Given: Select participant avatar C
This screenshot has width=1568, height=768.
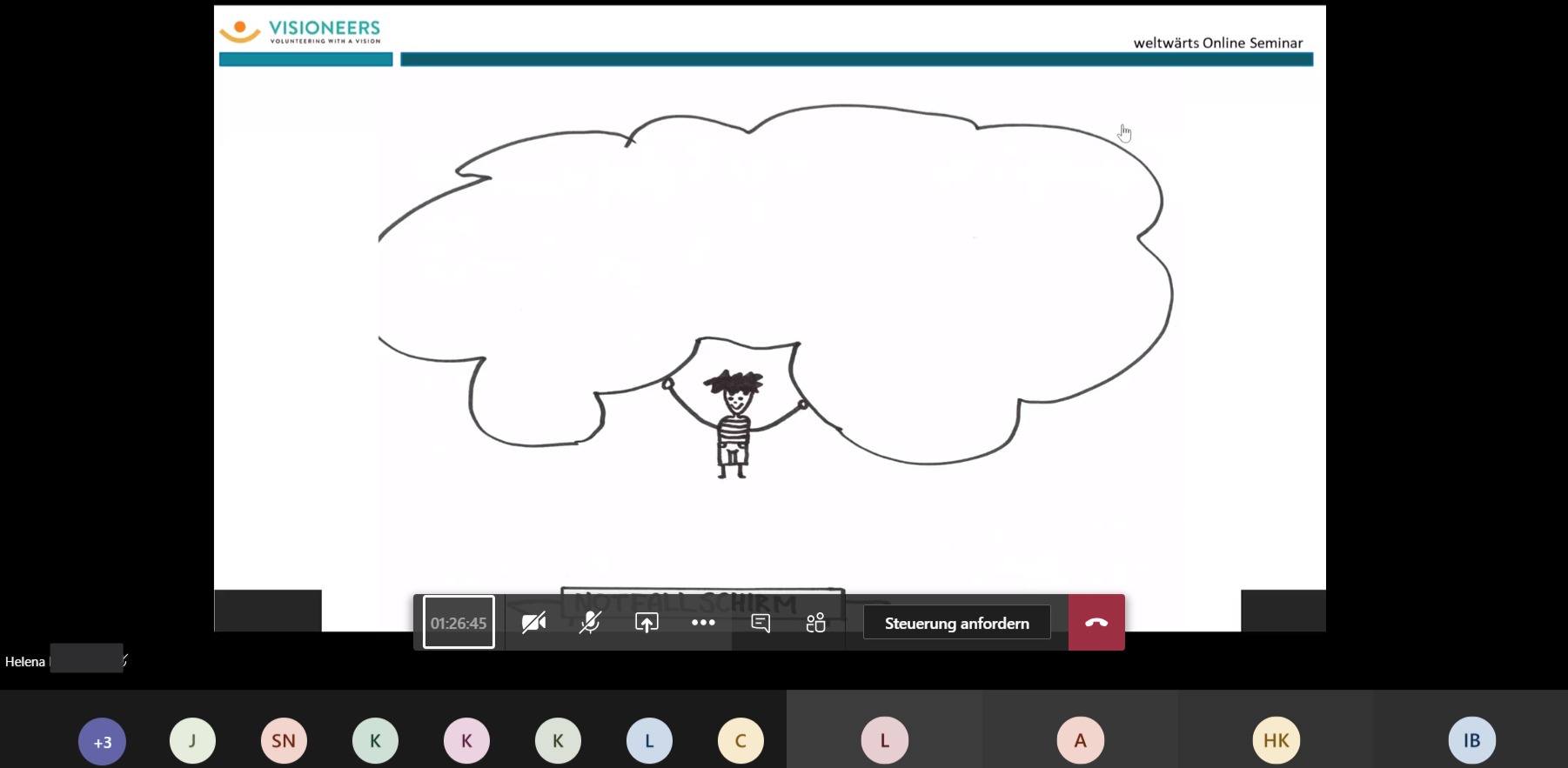Looking at the screenshot, I should click(740, 741).
